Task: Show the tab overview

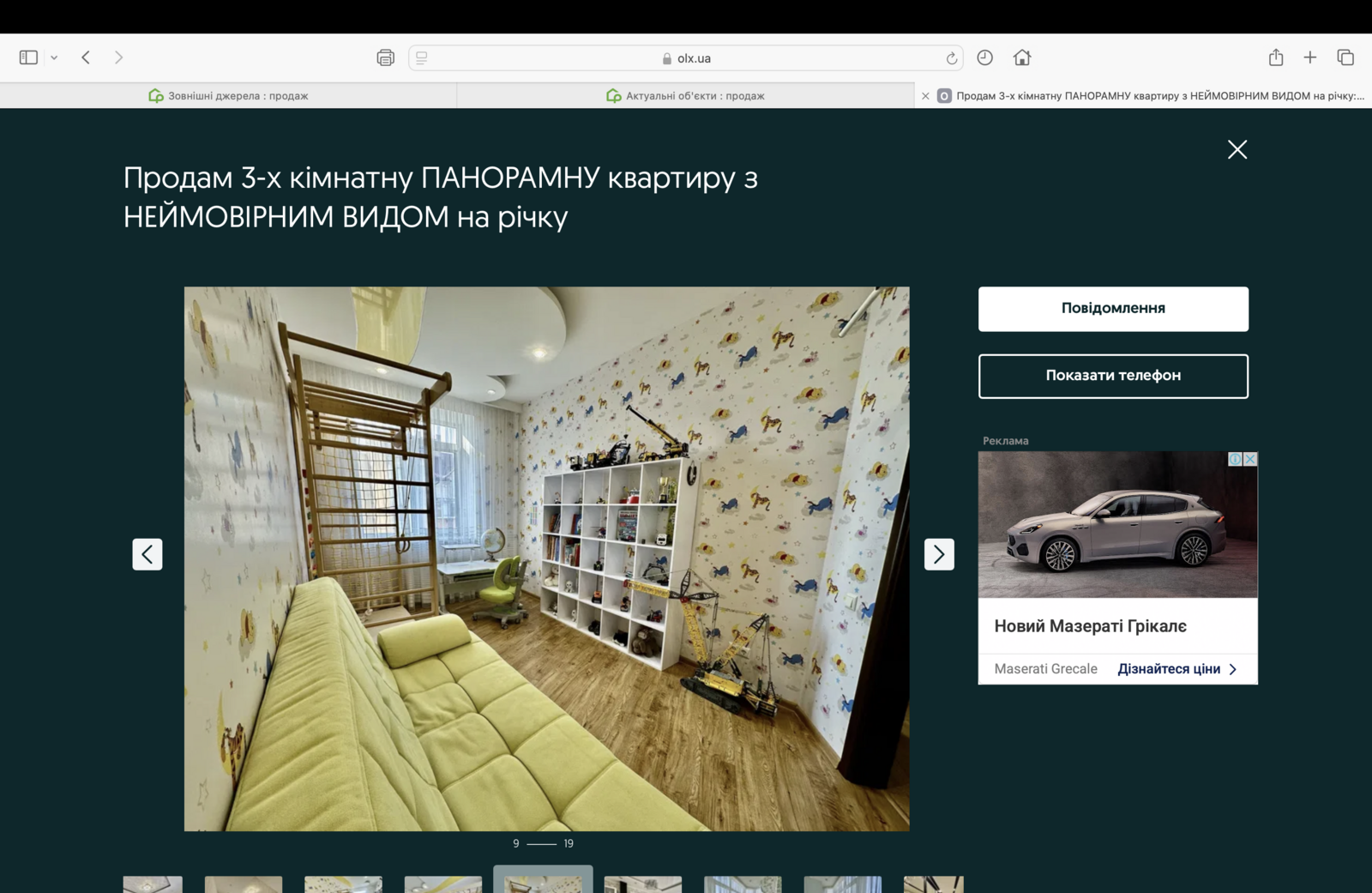Action: coord(1345,57)
